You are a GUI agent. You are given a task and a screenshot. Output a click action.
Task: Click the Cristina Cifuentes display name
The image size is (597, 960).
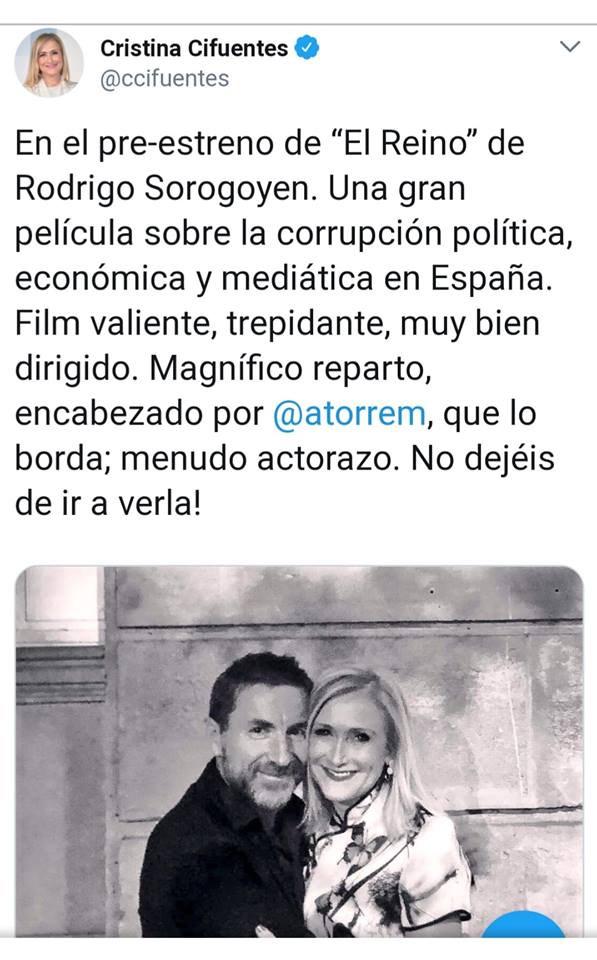coord(194,48)
